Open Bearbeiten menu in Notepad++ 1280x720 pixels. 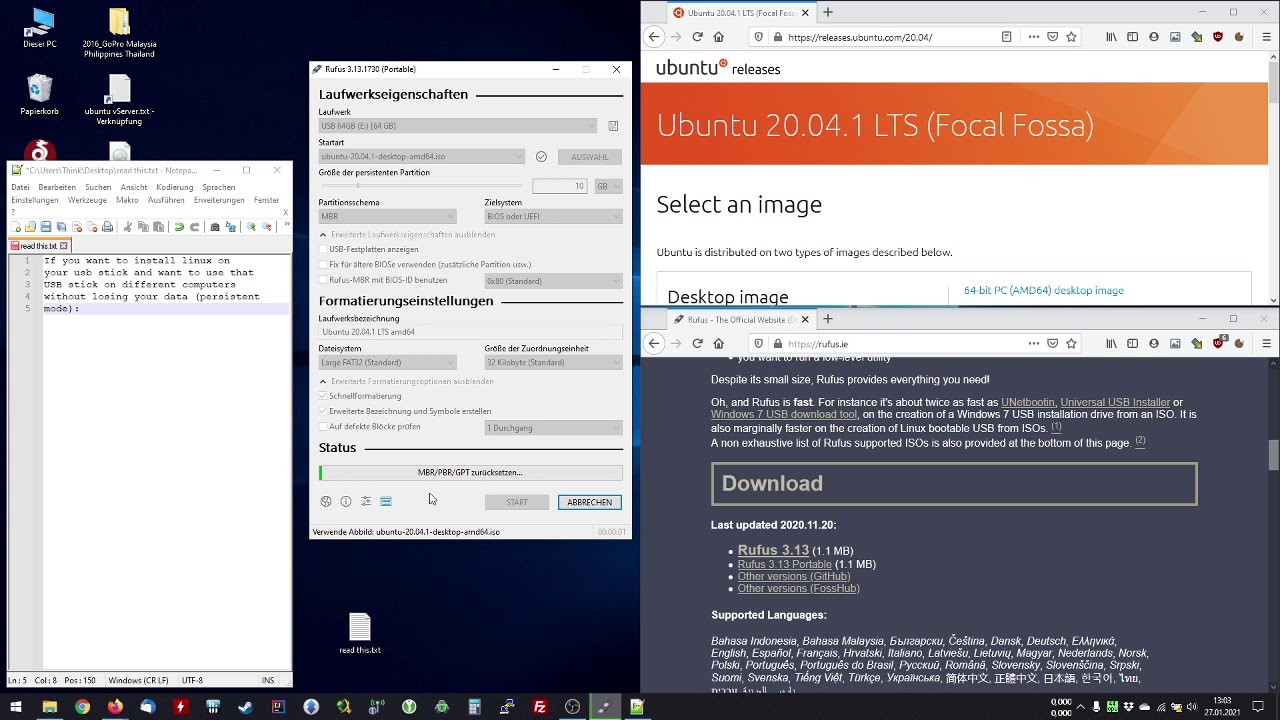click(57, 187)
